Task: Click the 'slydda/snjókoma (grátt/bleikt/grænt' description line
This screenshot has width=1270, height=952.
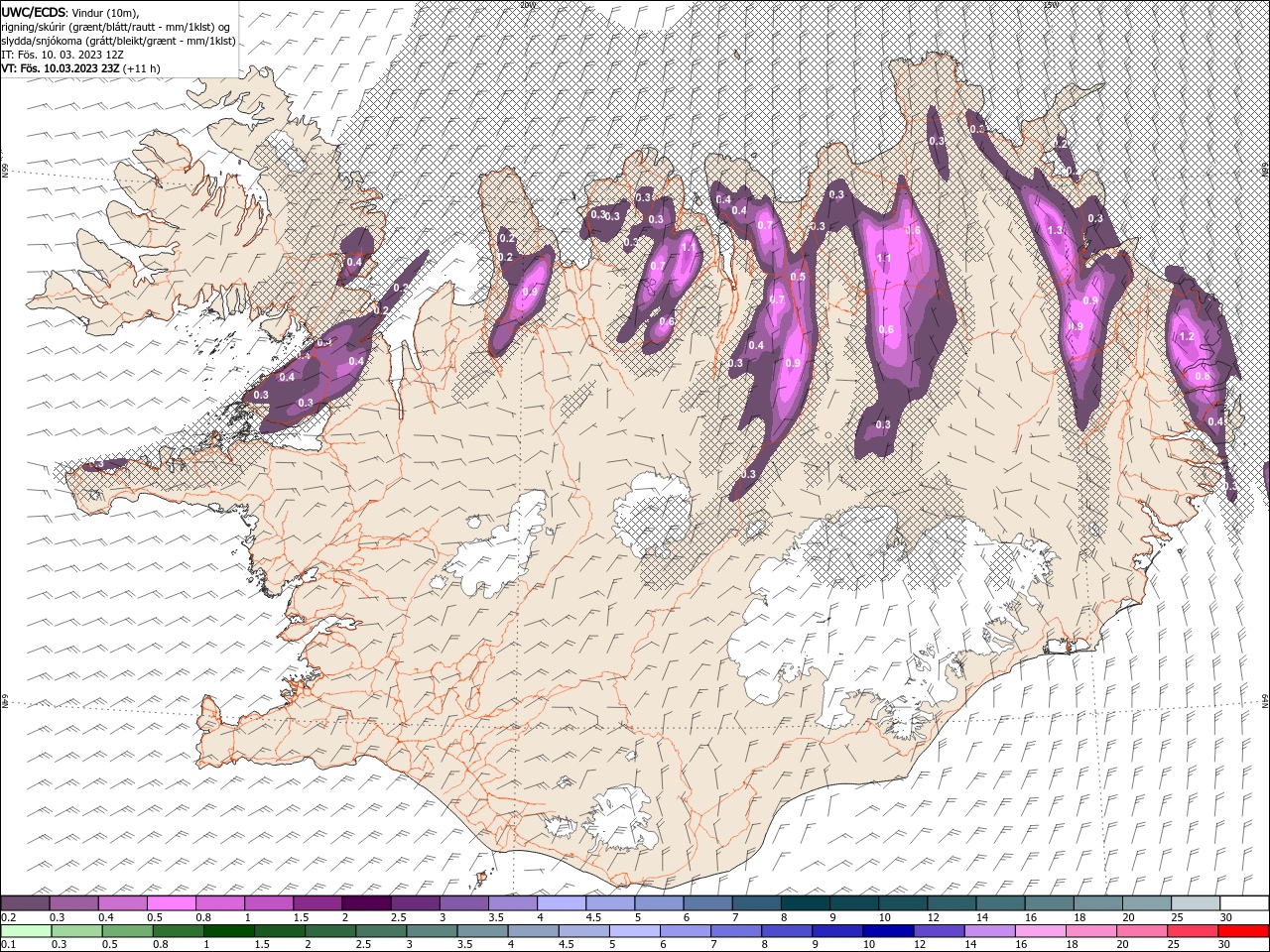Action: click(x=118, y=41)
